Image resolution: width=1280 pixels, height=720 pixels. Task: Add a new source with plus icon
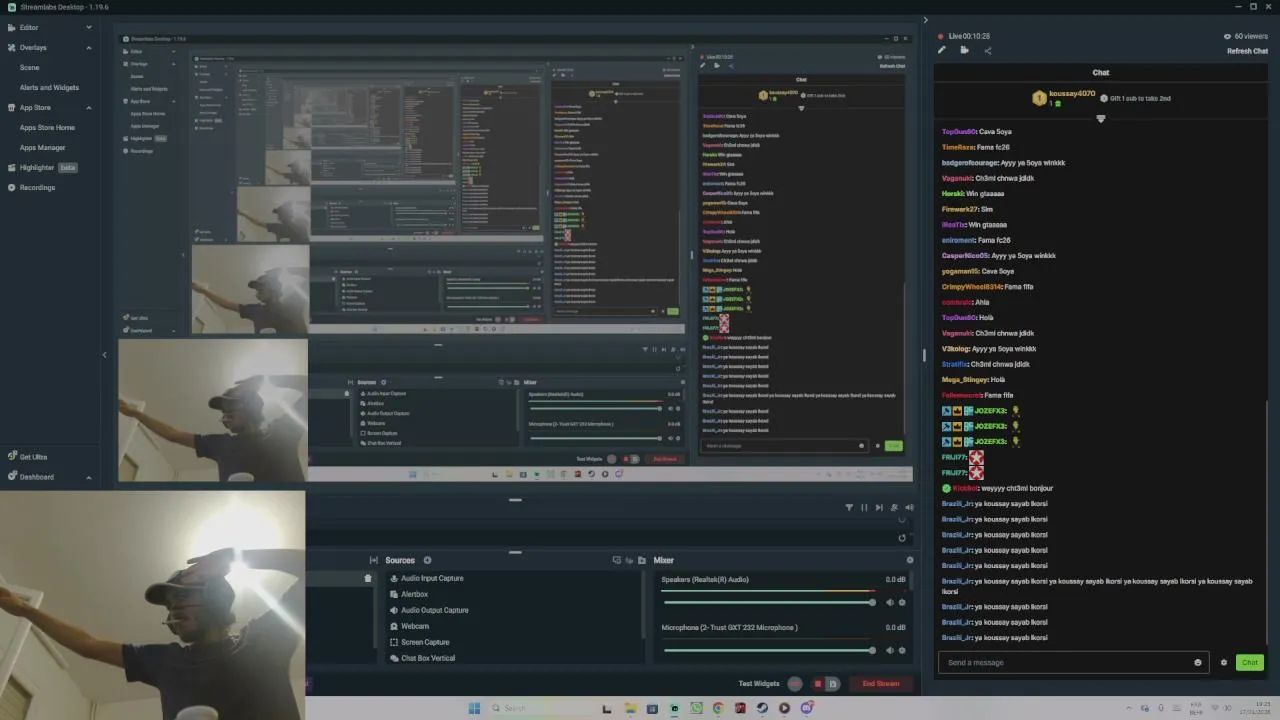click(427, 560)
